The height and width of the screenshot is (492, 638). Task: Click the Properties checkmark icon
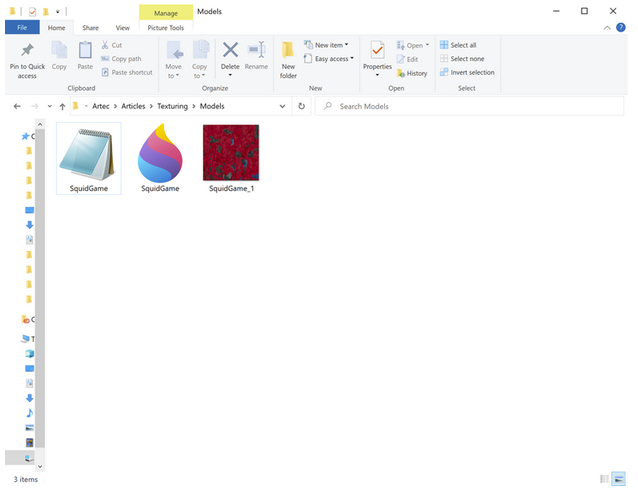pos(377,51)
